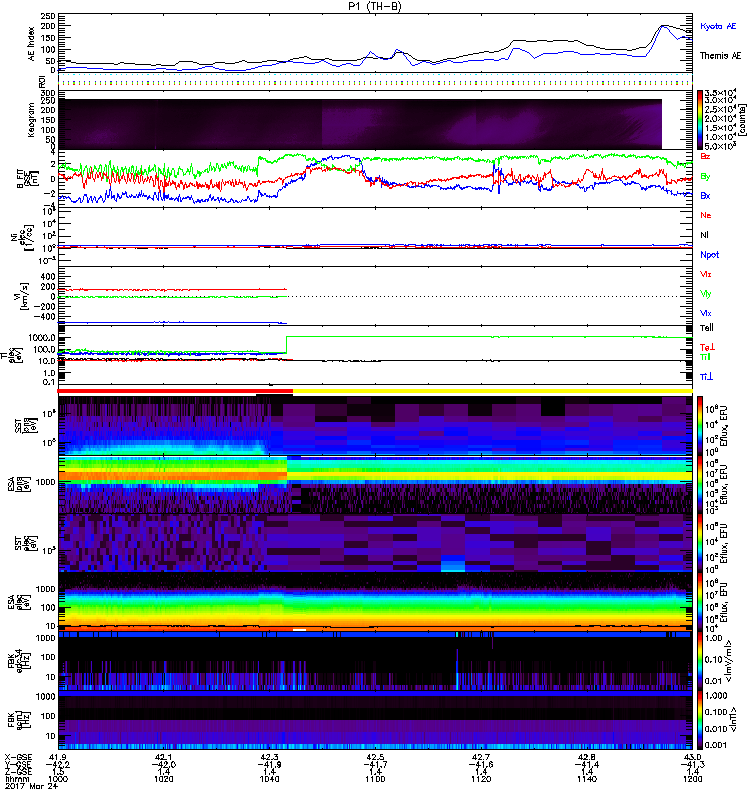Select the red "Te⊥" legend label
Viewport: 750px width, 800px height.
tap(707, 347)
